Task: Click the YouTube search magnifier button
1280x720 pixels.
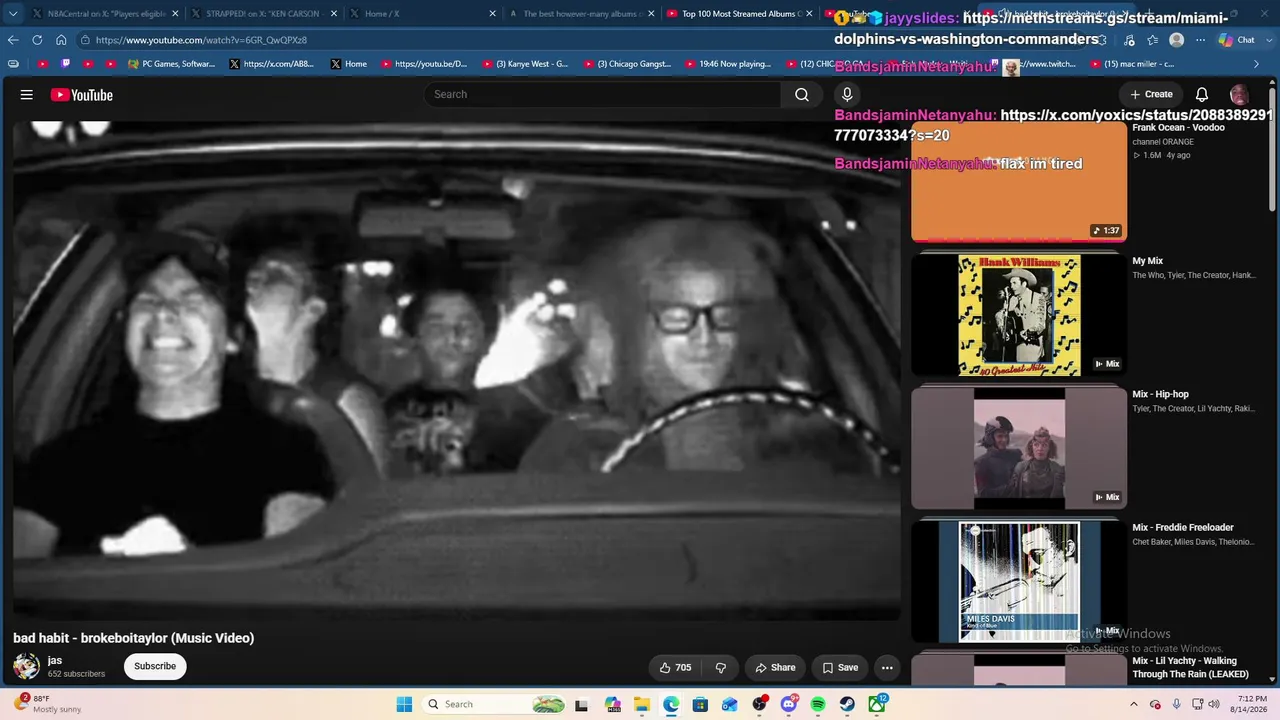Action: (x=802, y=94)
